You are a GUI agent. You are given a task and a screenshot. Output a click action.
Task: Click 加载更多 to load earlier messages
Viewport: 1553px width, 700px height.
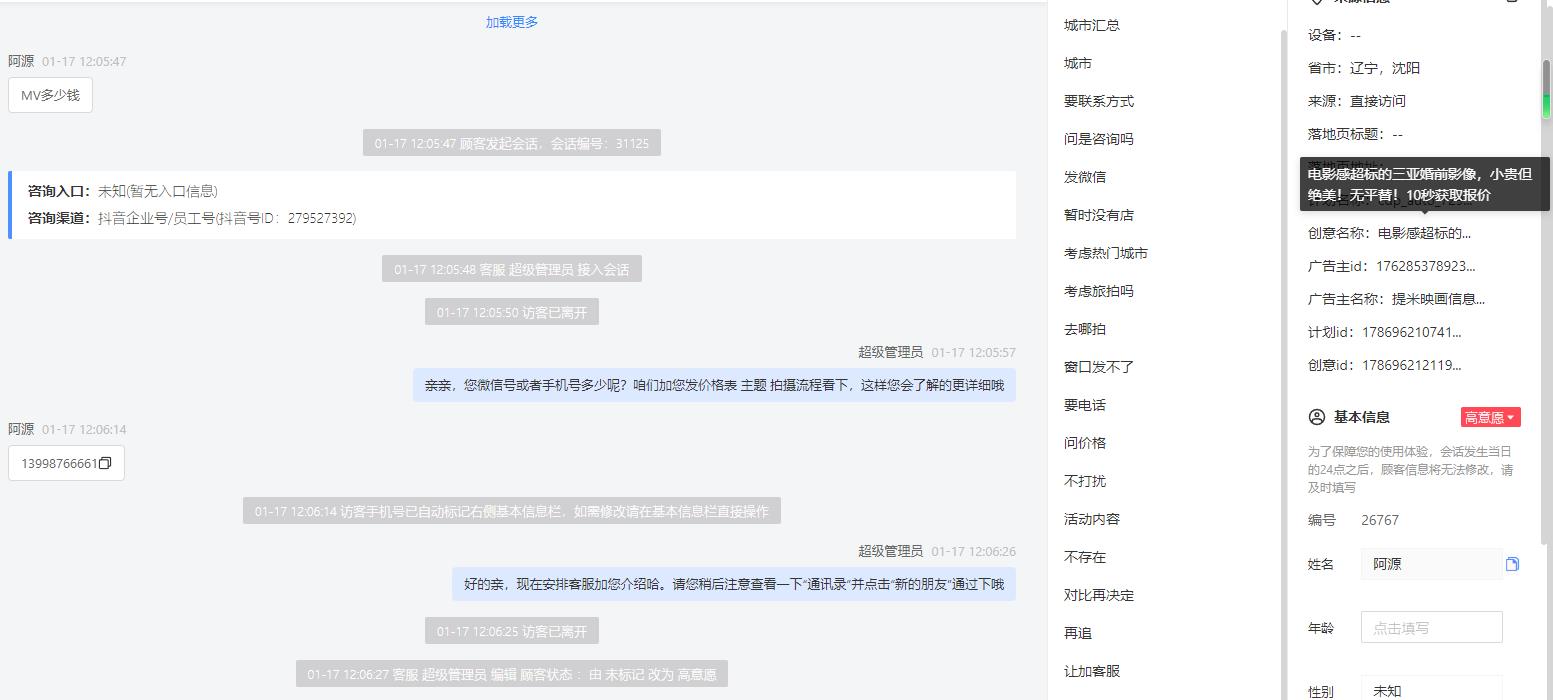(x=512, y=22)
